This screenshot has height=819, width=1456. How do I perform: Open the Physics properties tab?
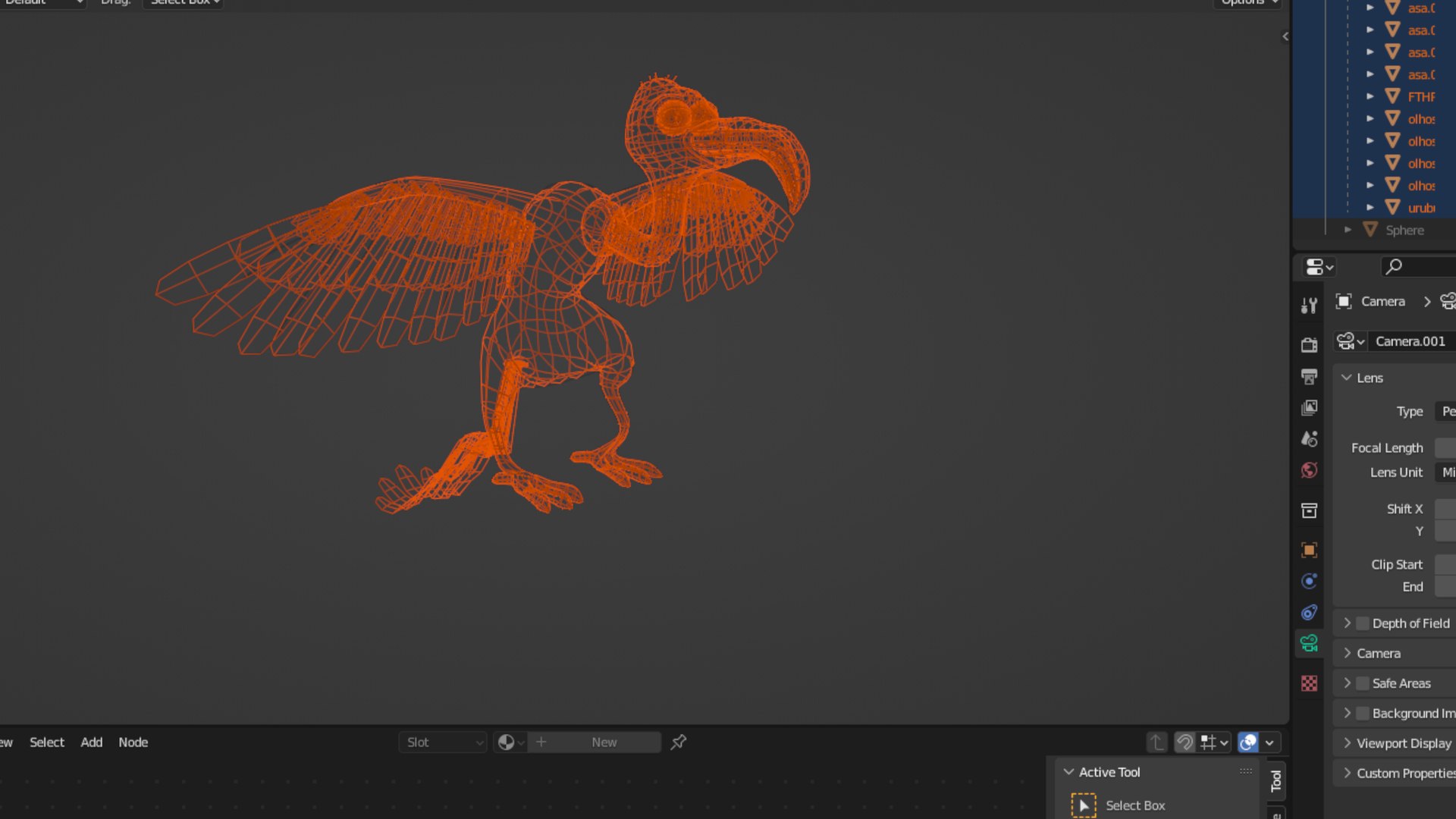pyautogui.click(x=1309, y=581)
